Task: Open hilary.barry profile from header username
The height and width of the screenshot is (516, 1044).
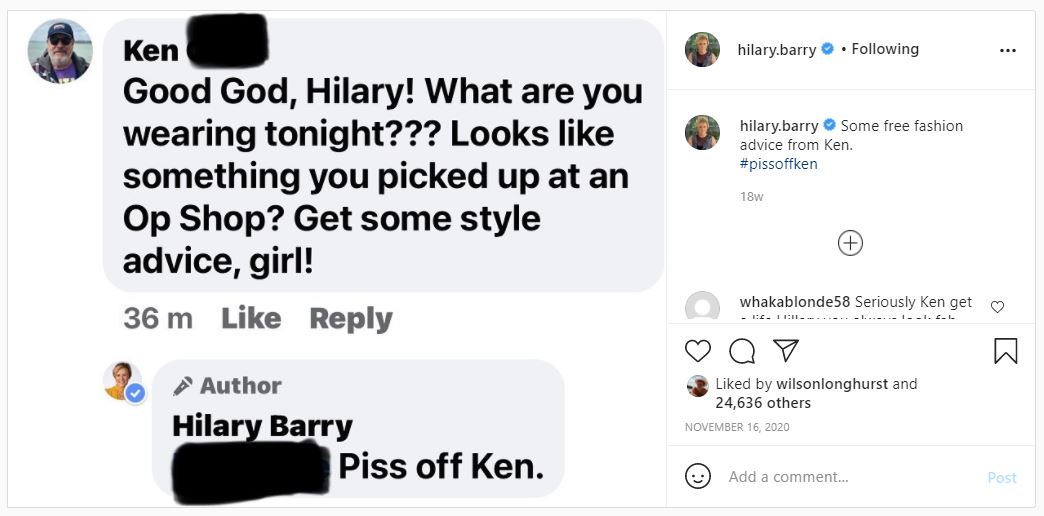Action: pyautogui.click(x=777, y=49)
